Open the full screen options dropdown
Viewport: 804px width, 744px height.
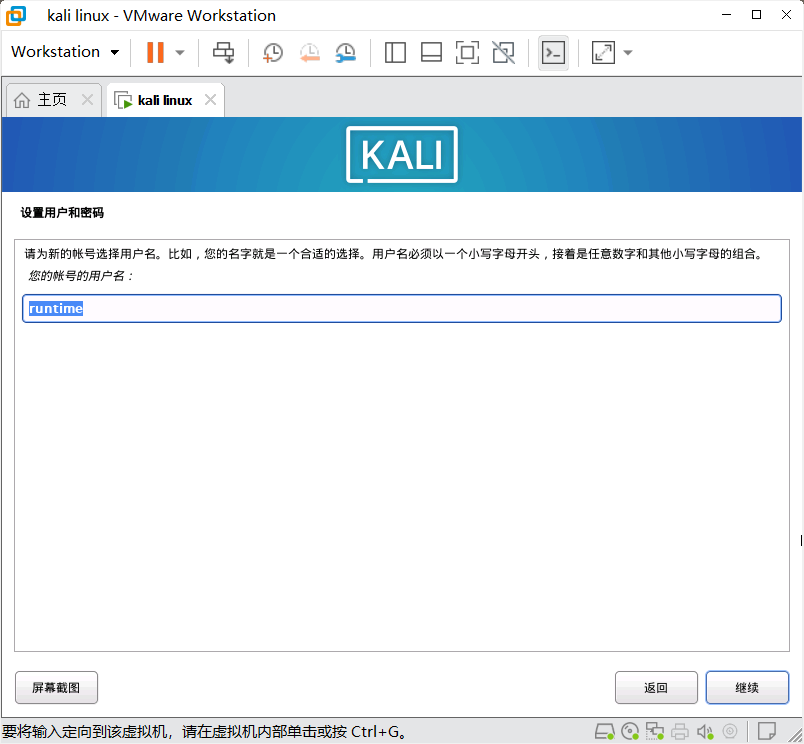coord(627,52)
